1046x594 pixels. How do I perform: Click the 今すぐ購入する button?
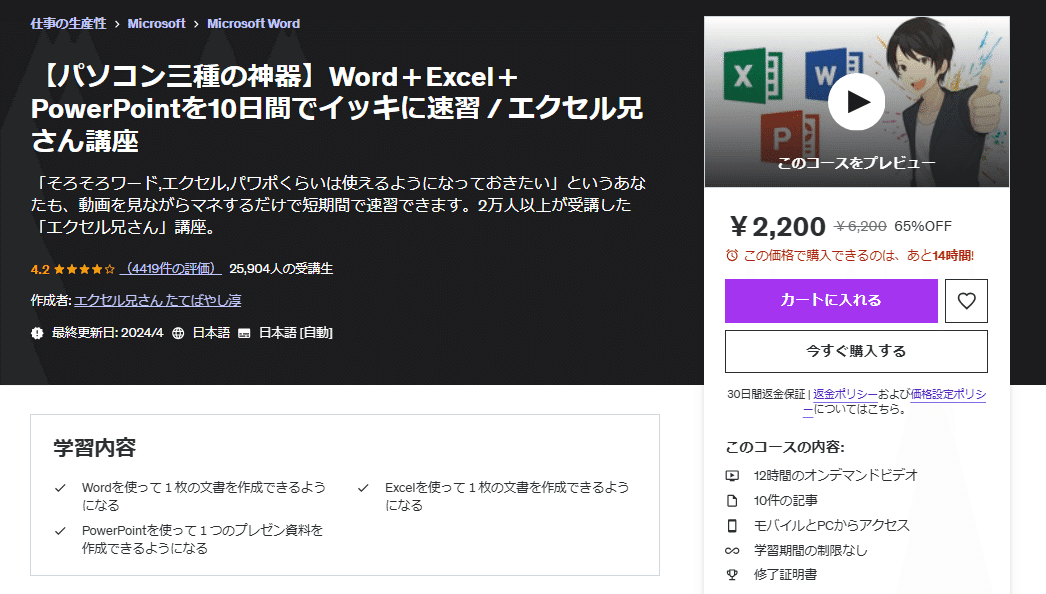pyautogui.click(x=856, y=351)
